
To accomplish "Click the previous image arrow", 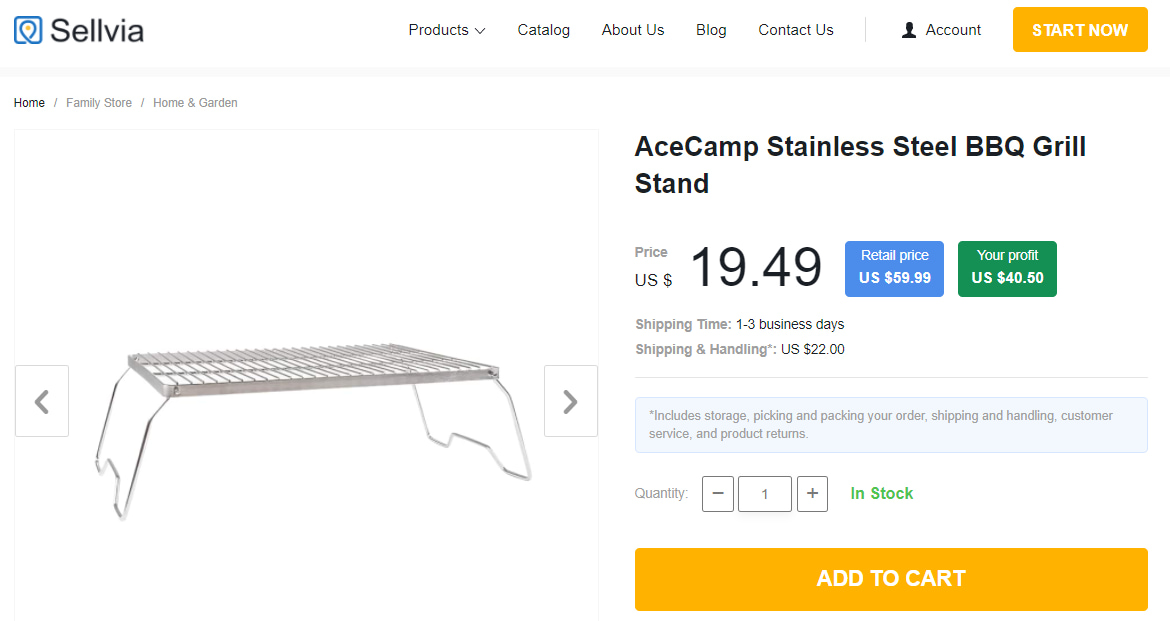I will point(41,400).
